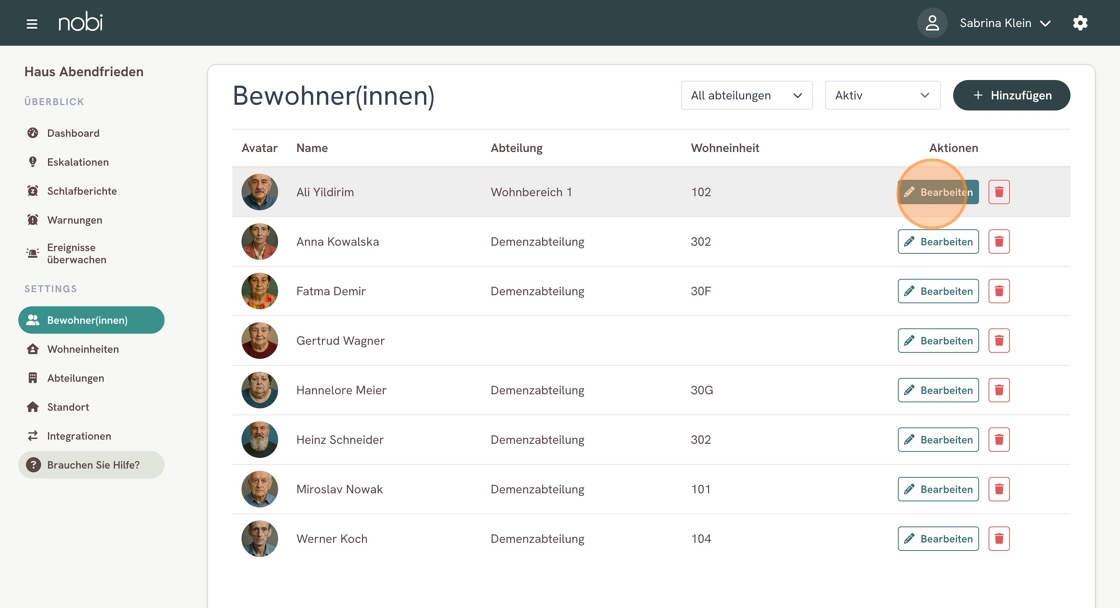
Task: Click Bearbeiten for Anna Kowalska
Action: click(938, 241)
